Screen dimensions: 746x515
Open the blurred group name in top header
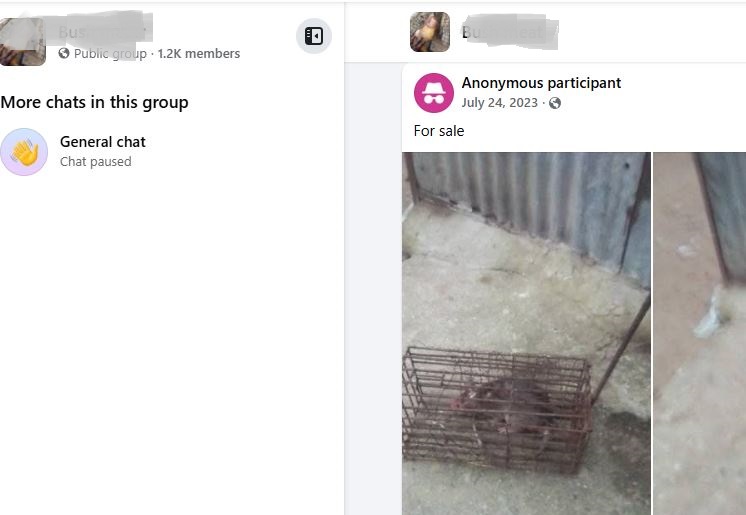point(510,32)
